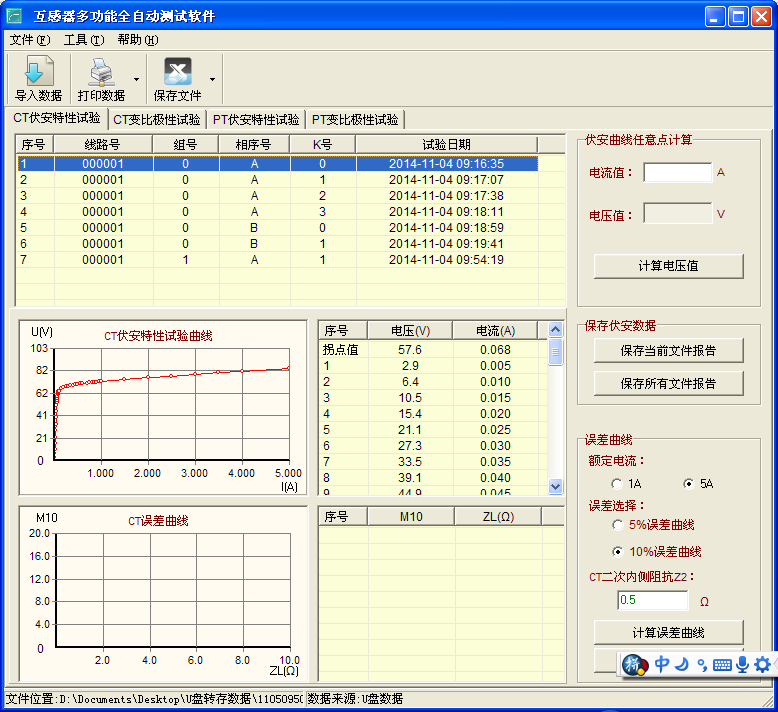
Task: Open the 打印数据 dropdown arrow
Action: (136, 79)
